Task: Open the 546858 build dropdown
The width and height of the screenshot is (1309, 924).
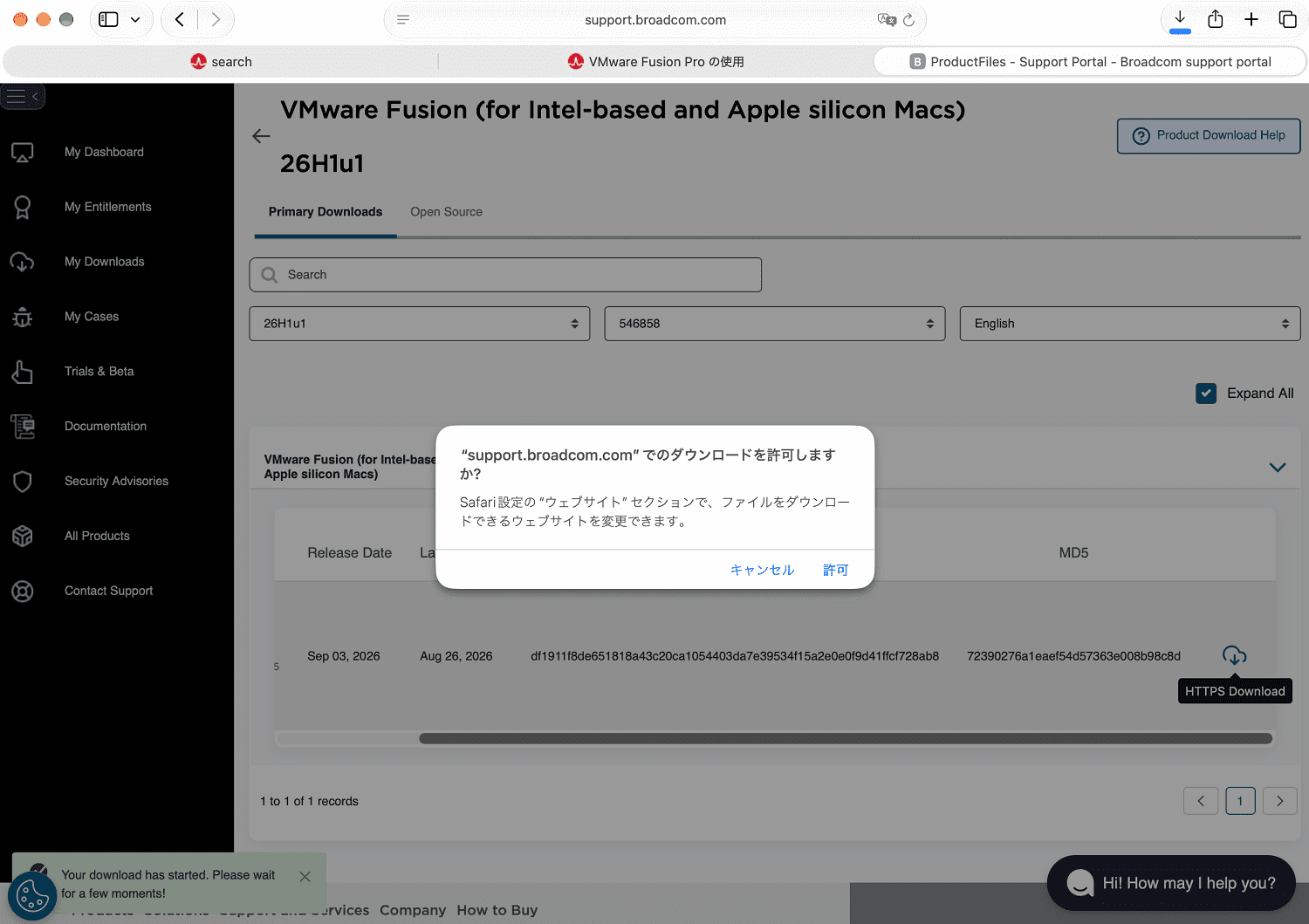Action: [775, 324]
